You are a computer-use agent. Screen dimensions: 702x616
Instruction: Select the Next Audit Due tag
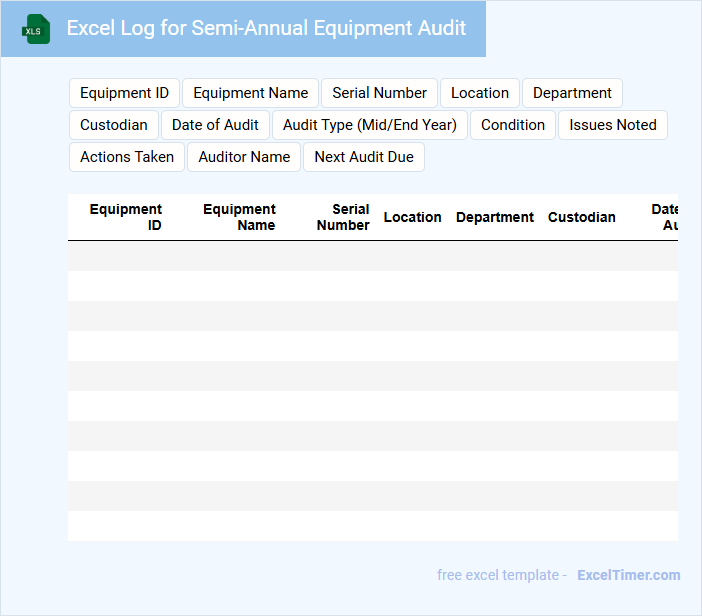pos(364,157)
